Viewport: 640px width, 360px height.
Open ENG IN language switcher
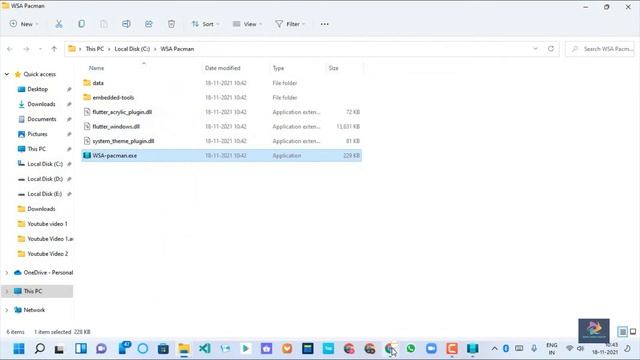pos(551,349)
